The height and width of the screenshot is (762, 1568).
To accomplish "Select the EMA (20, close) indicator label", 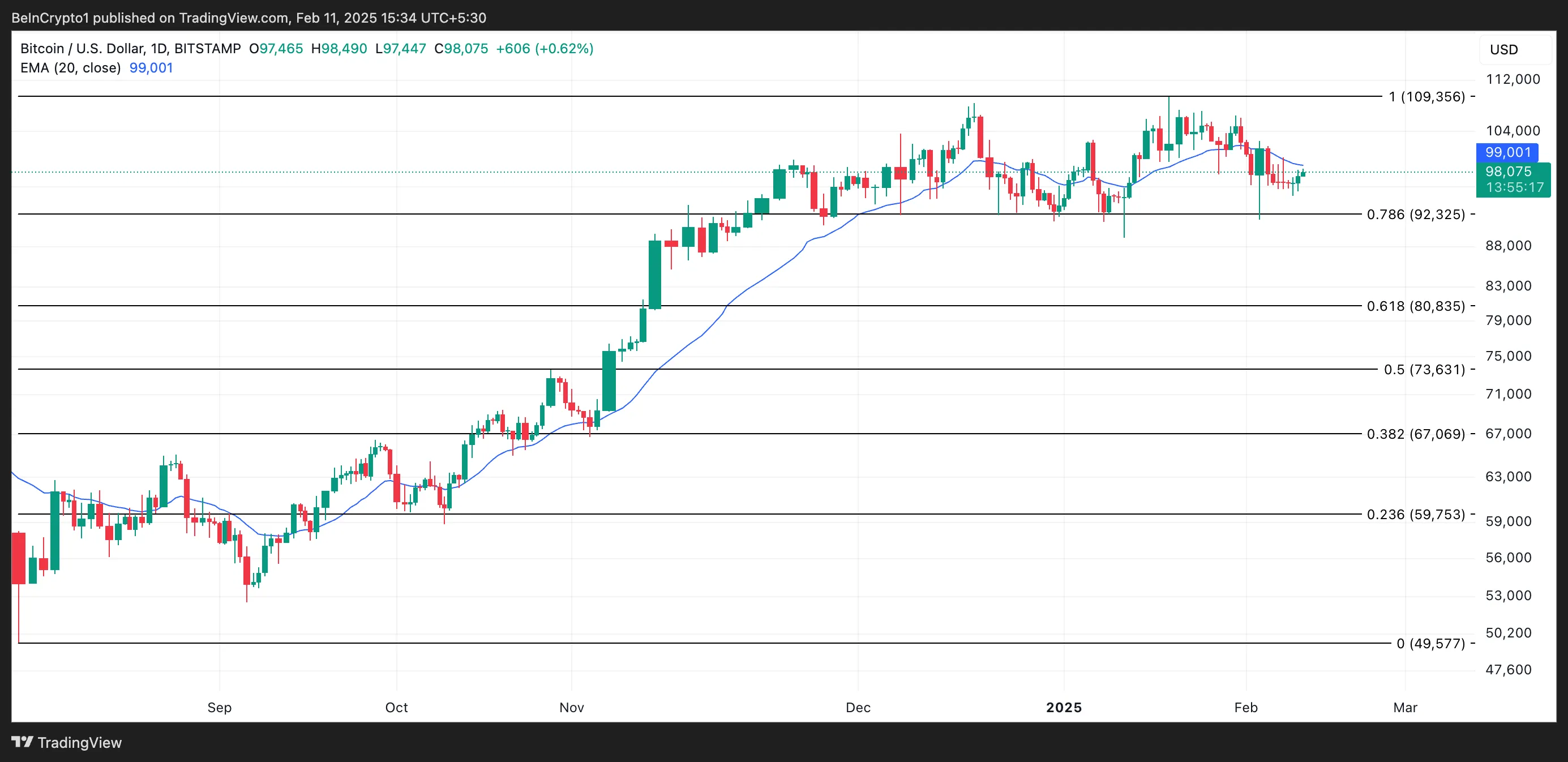I will (71, 67).
